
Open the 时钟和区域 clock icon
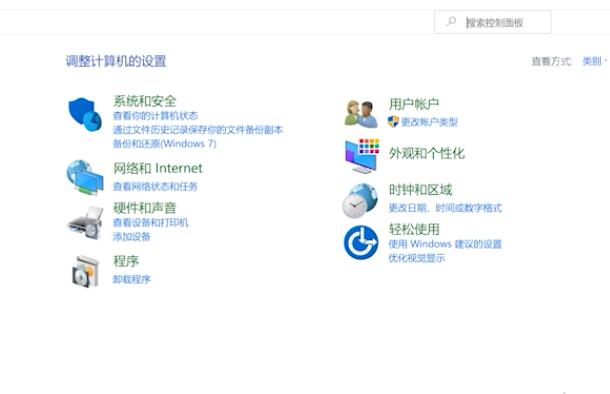[360, 200]
